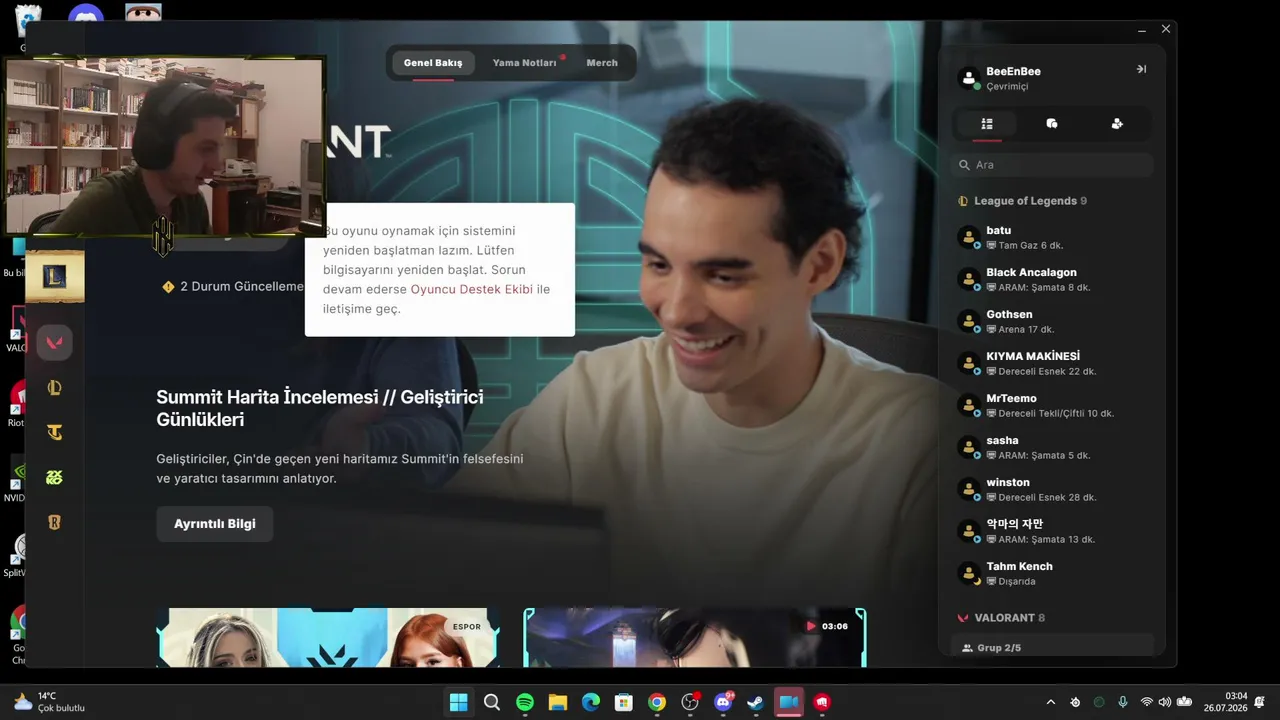Open Steam from taskbar

point(756,702)
